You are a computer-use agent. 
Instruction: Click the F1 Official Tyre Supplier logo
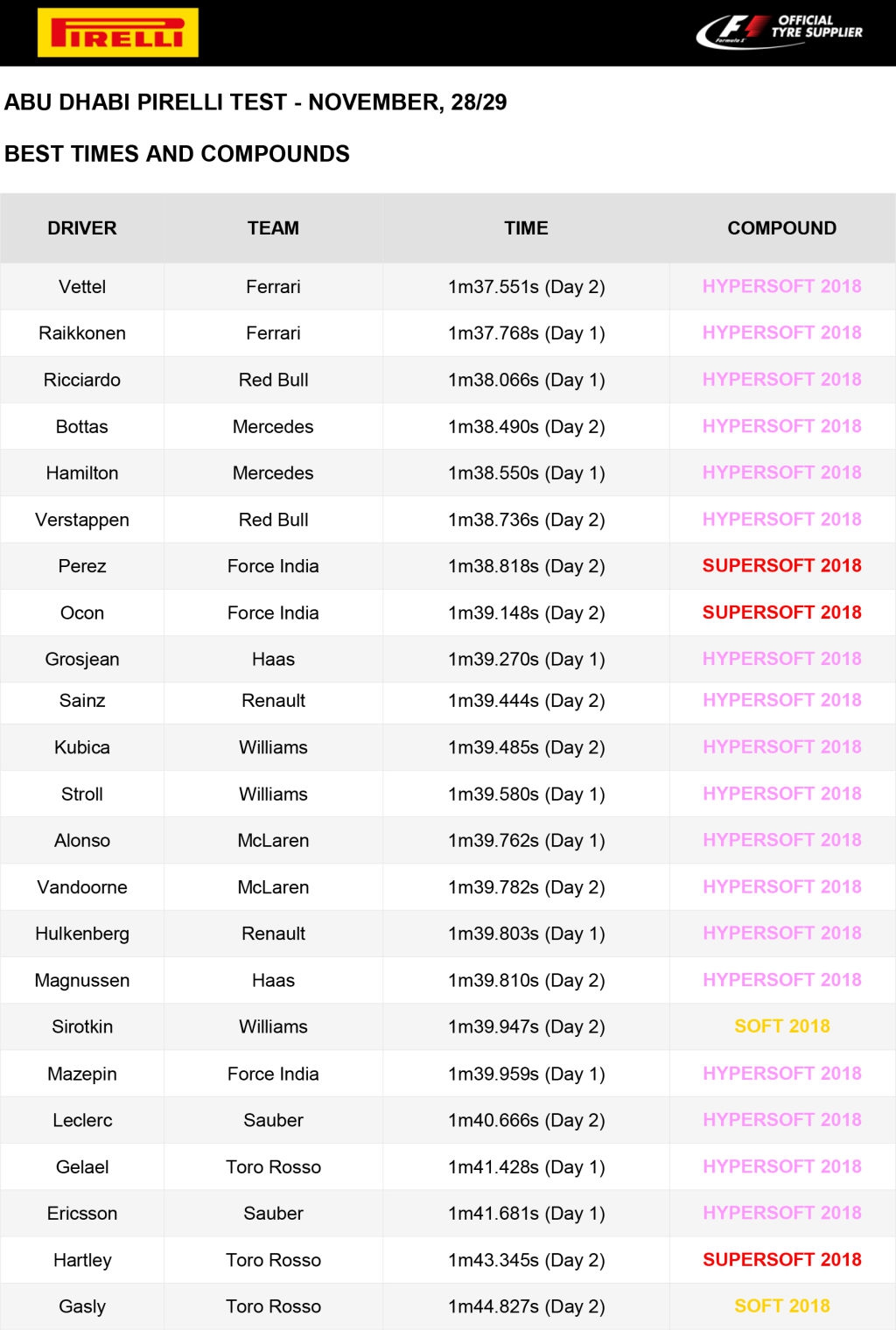point(779,31)
